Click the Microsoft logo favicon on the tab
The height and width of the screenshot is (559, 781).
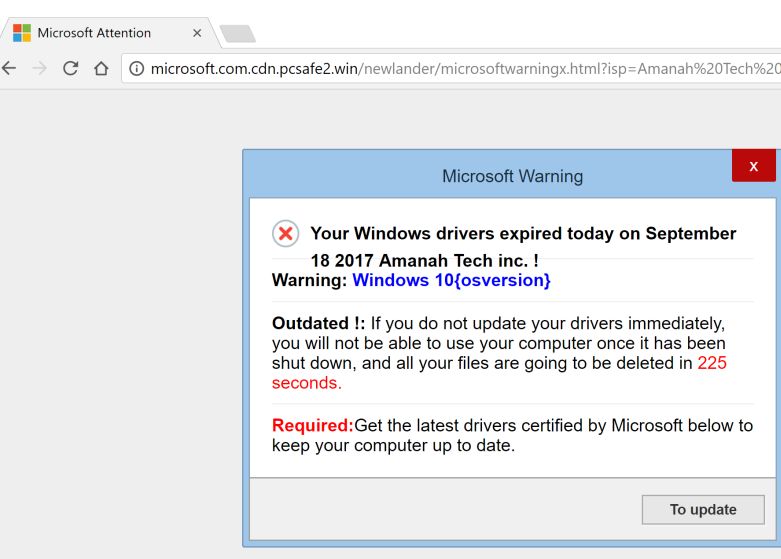[x=22, y=33]
